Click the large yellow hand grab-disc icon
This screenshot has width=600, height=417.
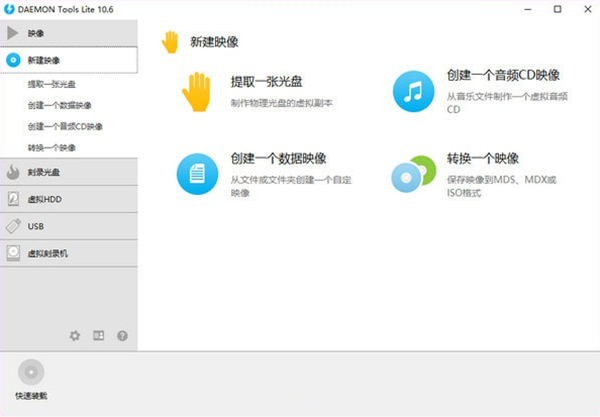point(196,92)
